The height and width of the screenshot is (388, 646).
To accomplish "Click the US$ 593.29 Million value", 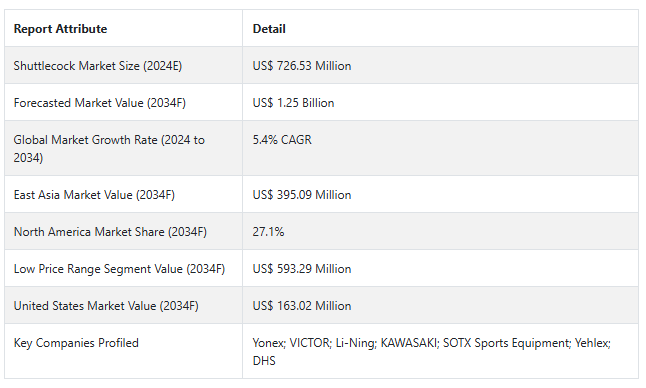I will coord(302,269).
